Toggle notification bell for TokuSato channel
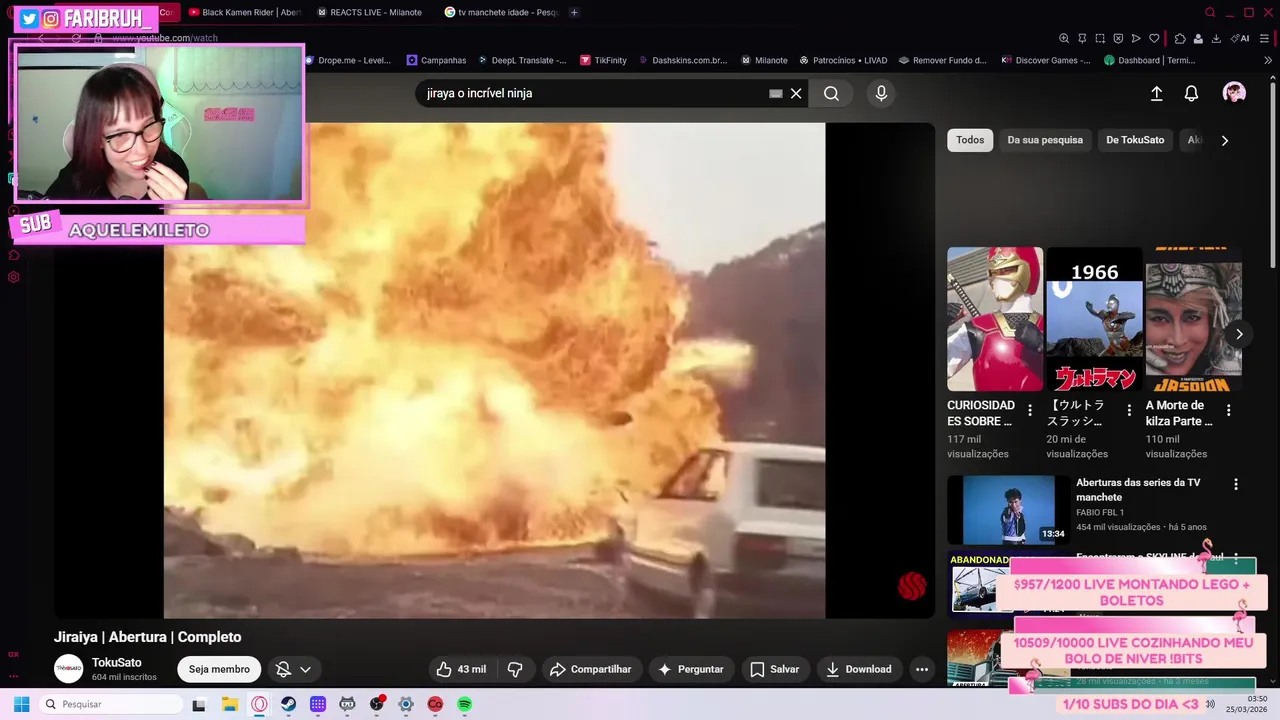Viewport: 1280px width, 720px height. coord(283,669)
